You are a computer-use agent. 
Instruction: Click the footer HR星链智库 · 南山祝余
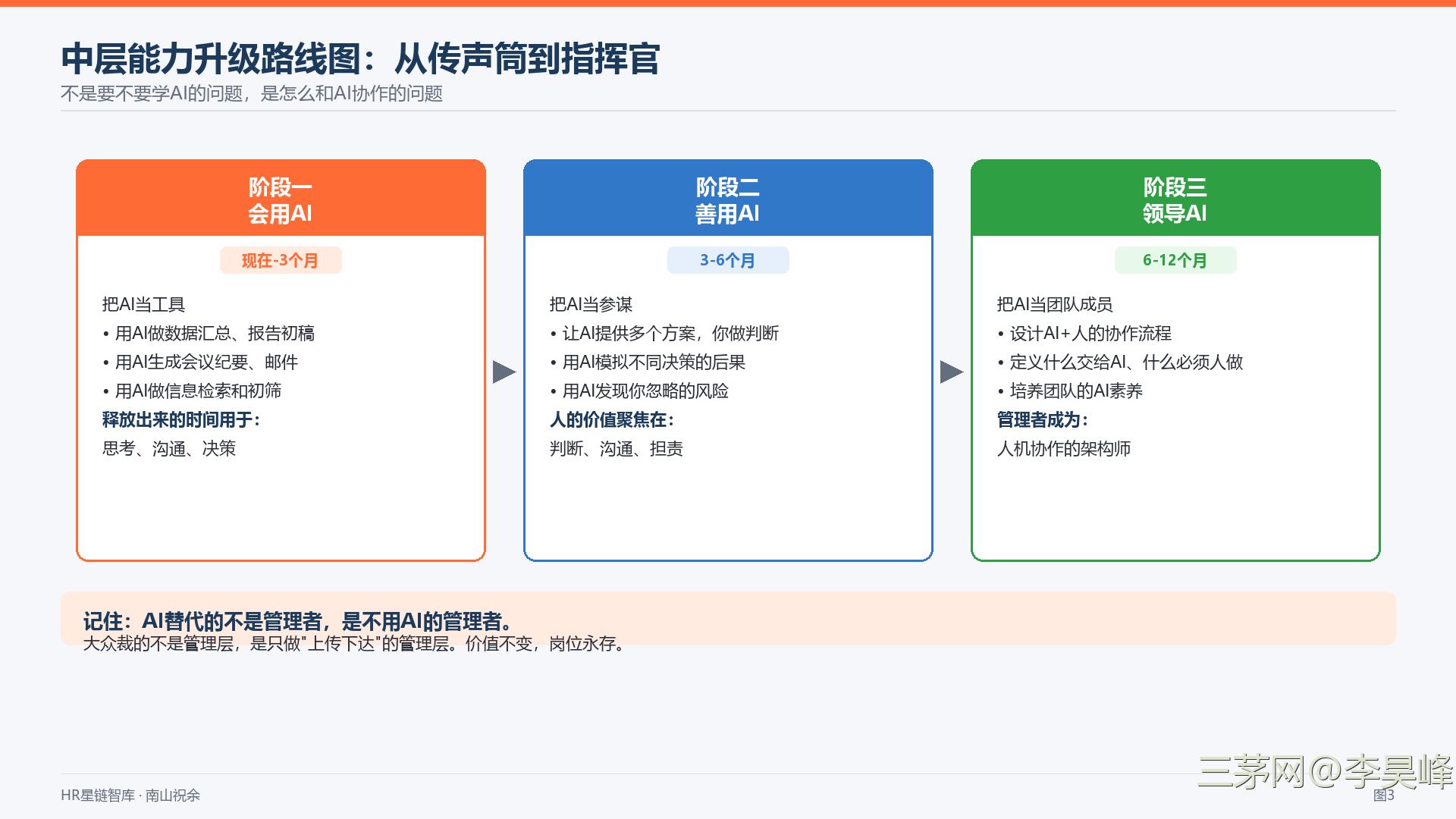point(130,795)
